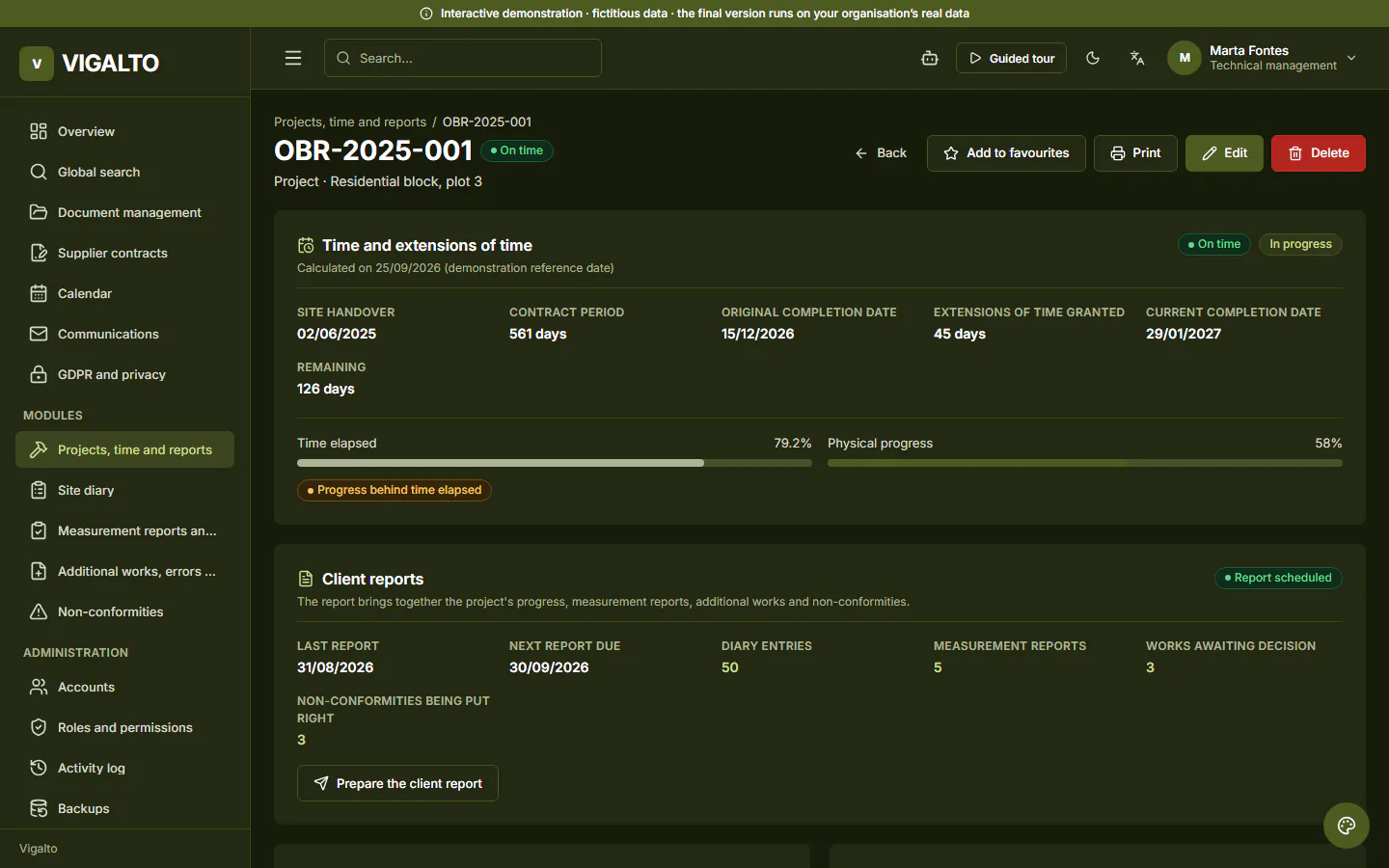1389x868 pixels.
Task: View the Activity log
Action: pos(124,768)
